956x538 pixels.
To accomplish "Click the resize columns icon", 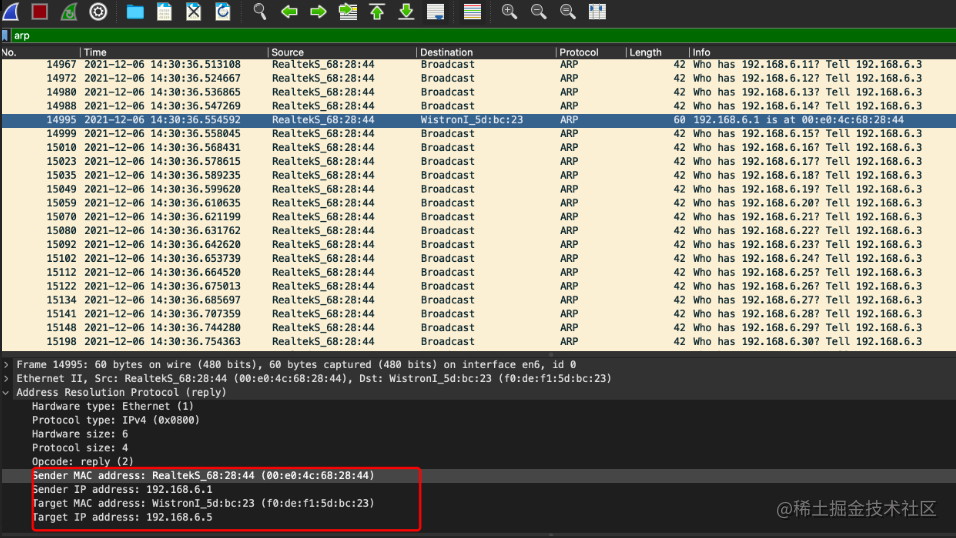I will point(597,11).
